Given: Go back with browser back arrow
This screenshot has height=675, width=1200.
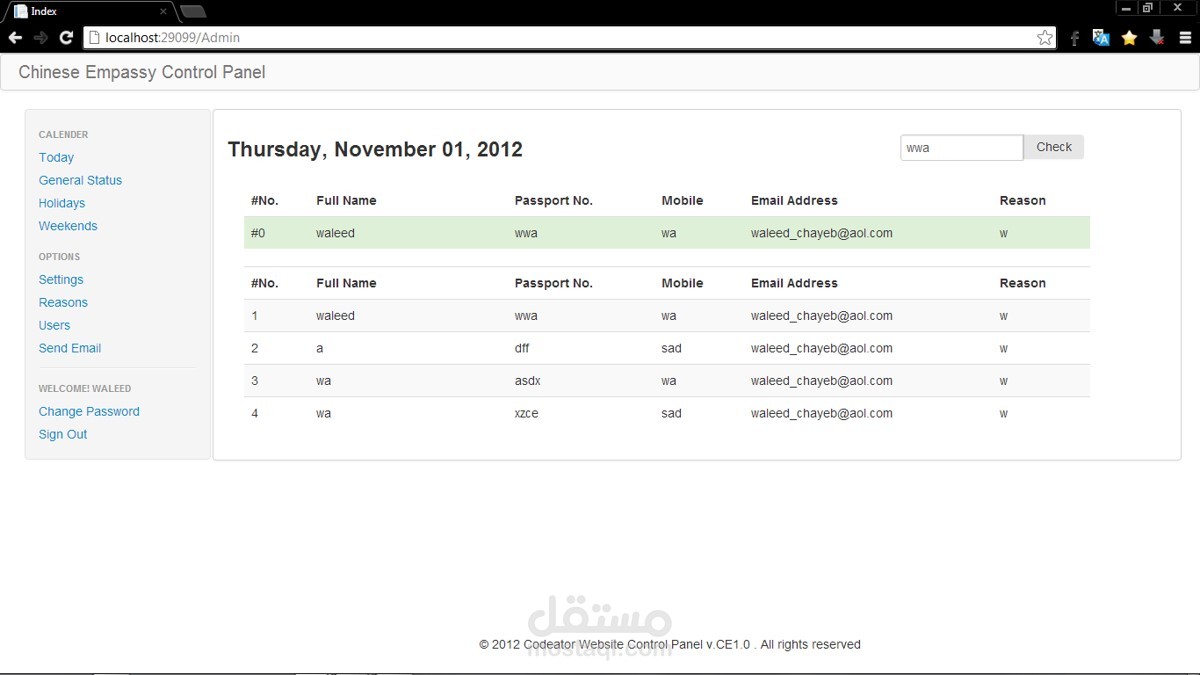Looking at the screenshot, I should (15, 38).
